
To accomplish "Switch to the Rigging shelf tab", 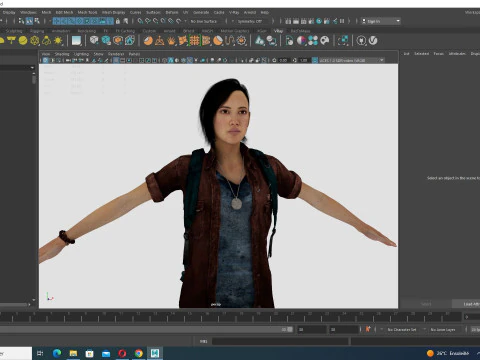I will click(x=37, y=31).
